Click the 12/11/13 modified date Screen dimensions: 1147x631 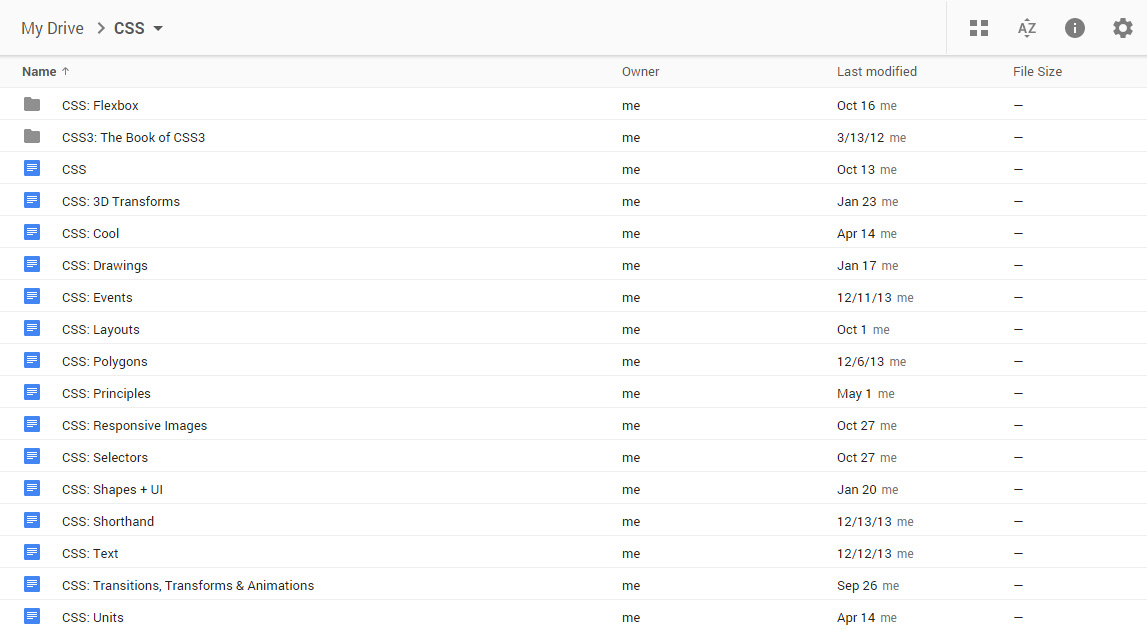(x=864, y=298)
